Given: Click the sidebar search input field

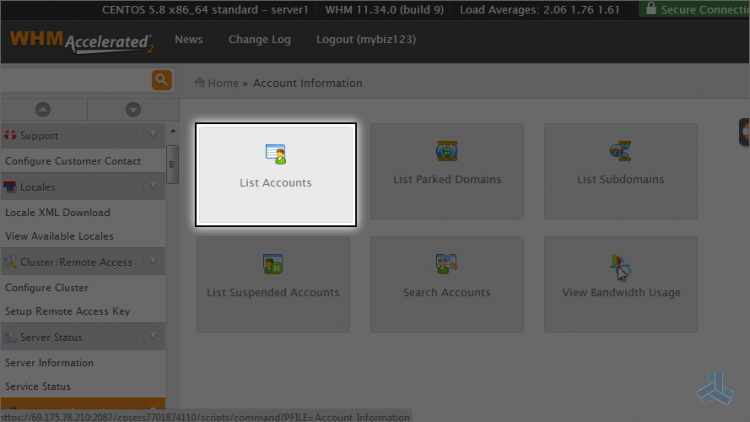Looking at the screenshot, I should 76,80.
